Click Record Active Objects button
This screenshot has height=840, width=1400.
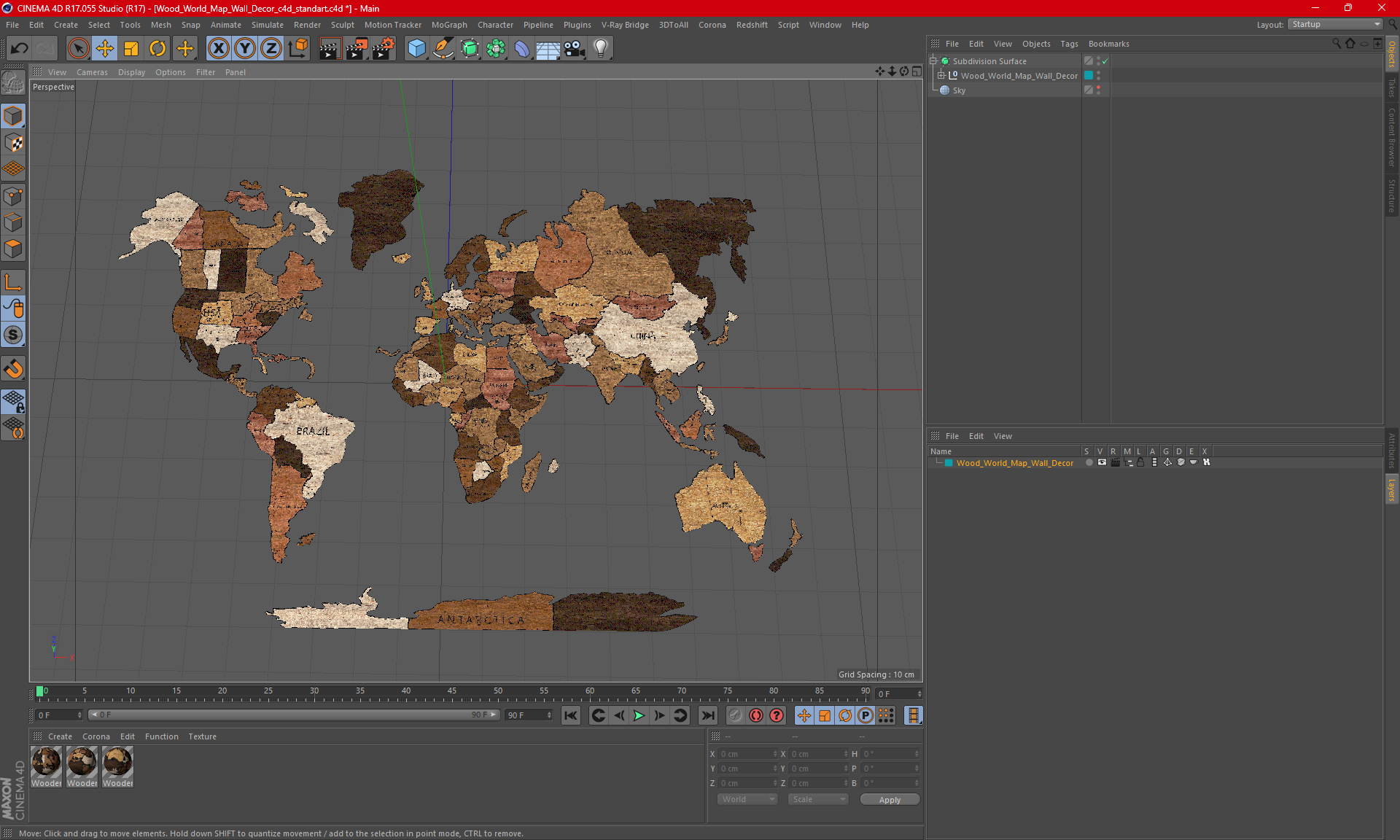tap(735, 715)
